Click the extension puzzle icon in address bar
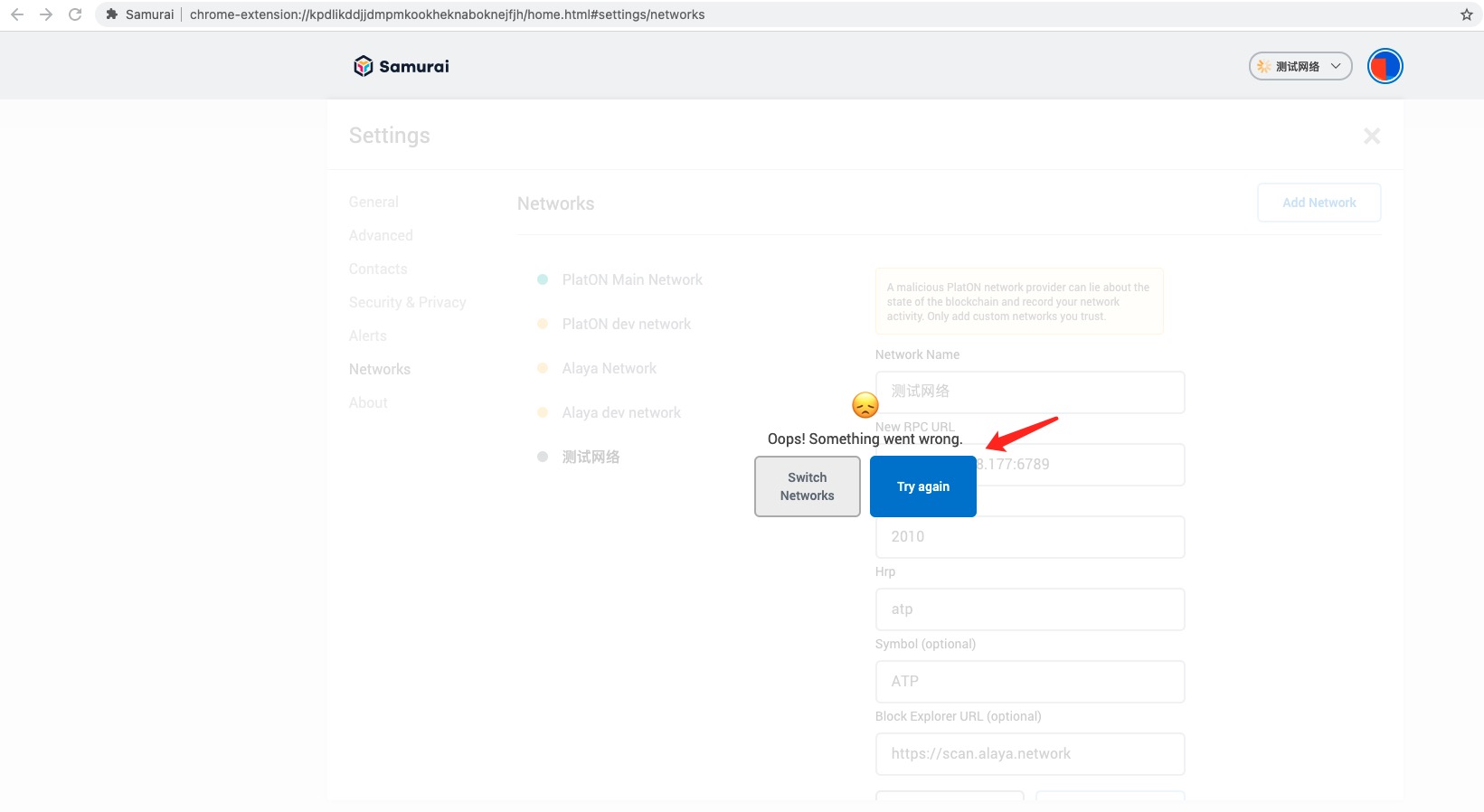 click(x=112, y=14)
